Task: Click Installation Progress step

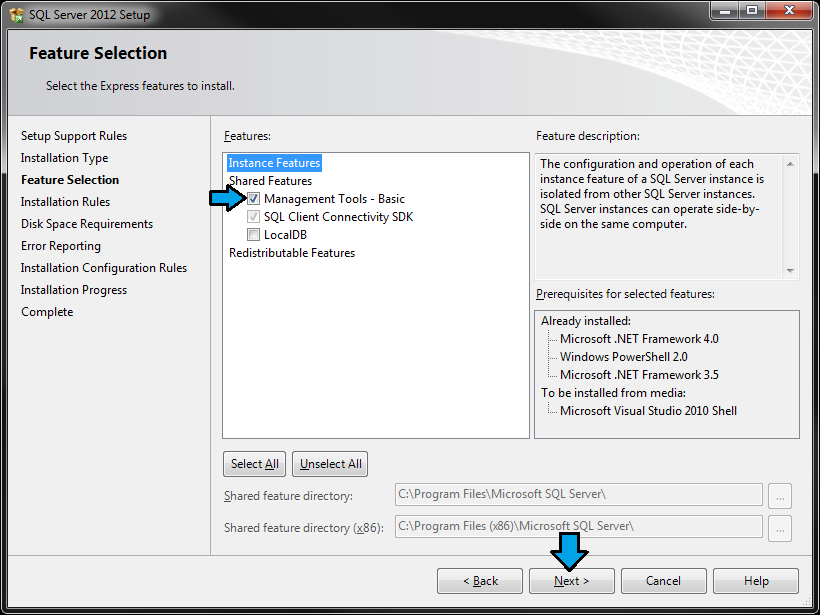Action: [x=74, y=290]
